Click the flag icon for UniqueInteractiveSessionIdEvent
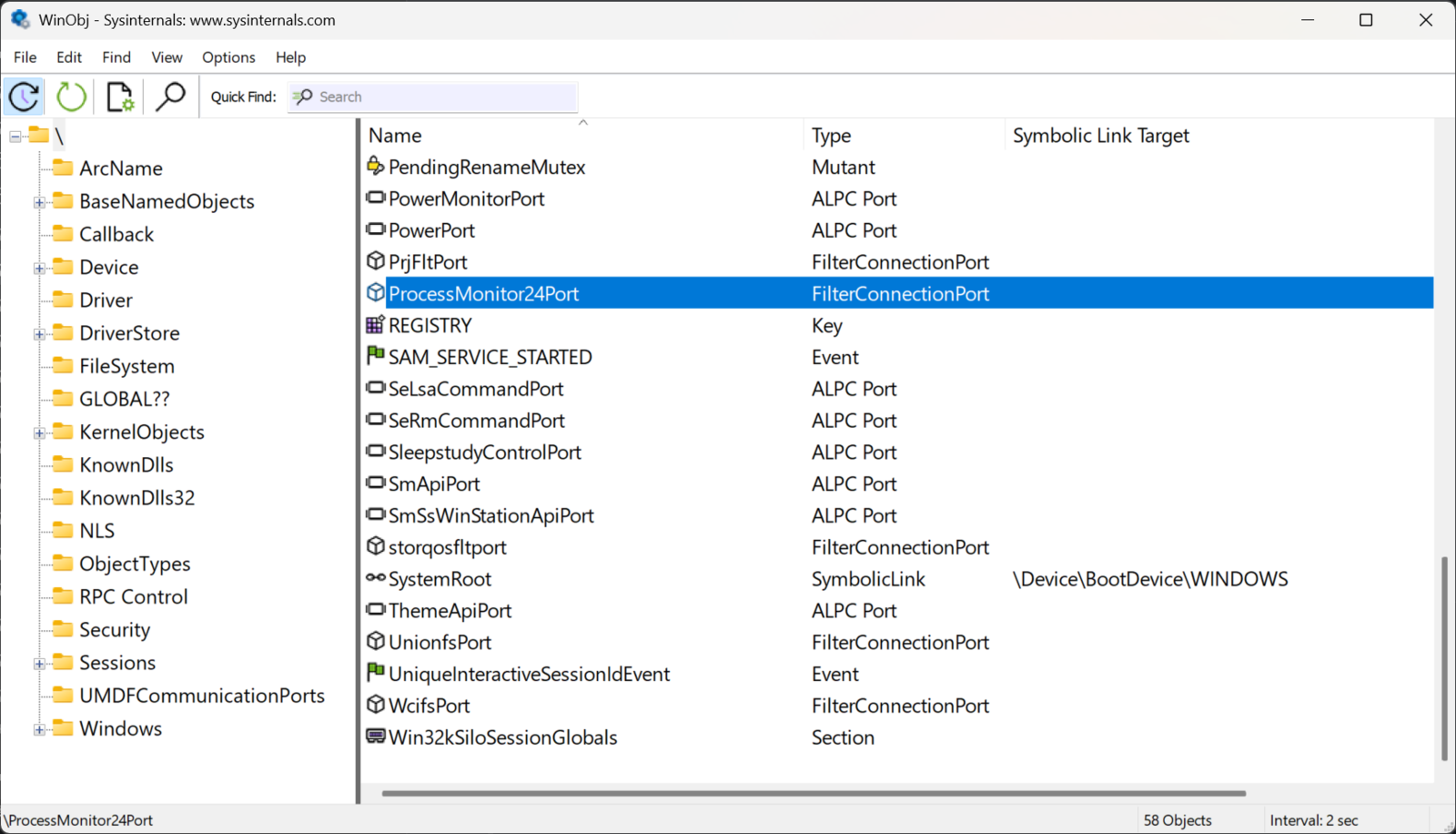 tap(375, 672)
